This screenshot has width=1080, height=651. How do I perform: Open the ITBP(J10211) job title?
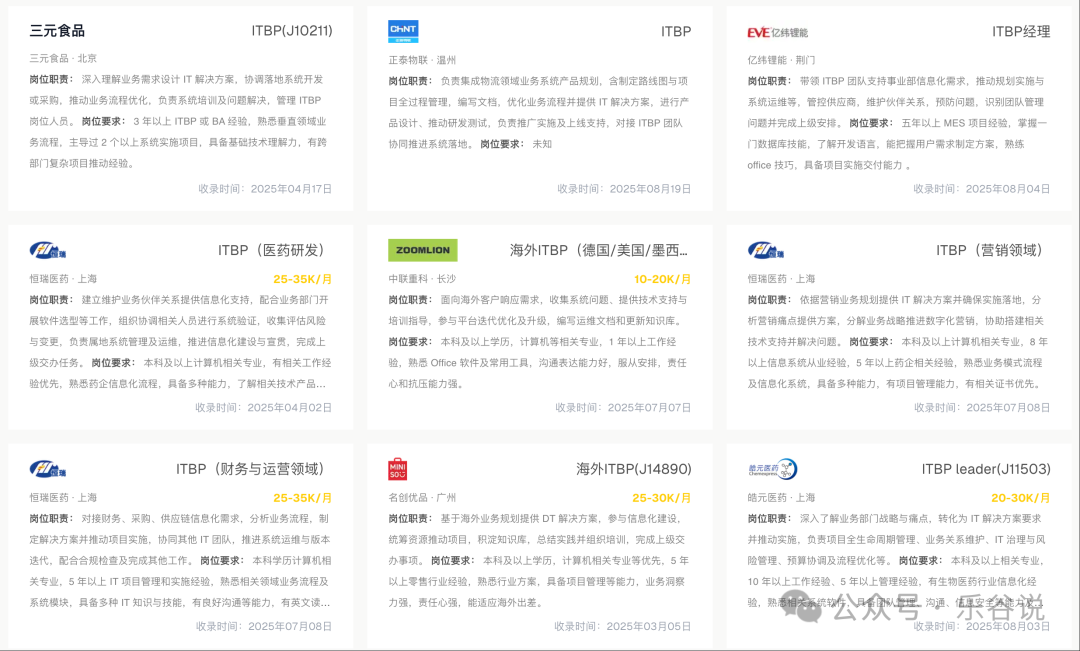[292, 30]
